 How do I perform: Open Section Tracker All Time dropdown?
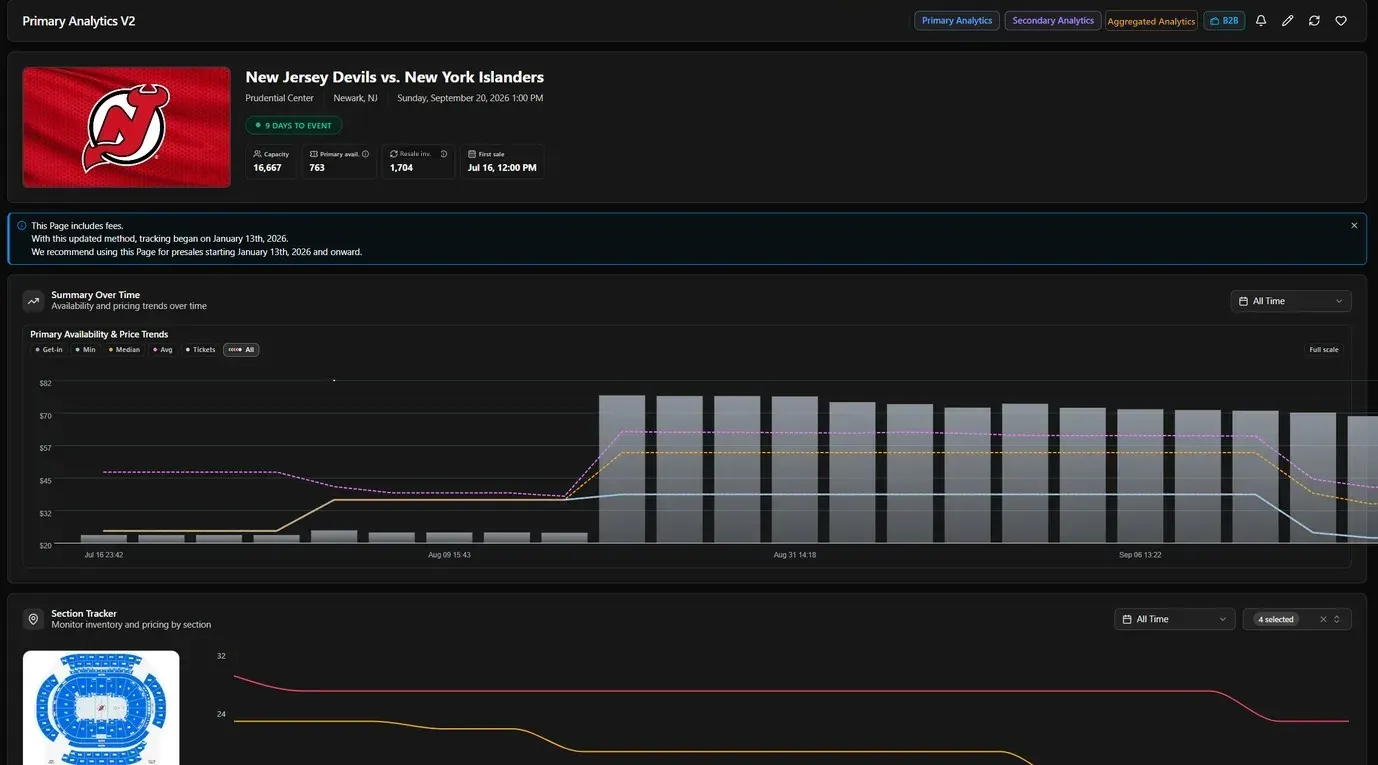pos(1175,619)
